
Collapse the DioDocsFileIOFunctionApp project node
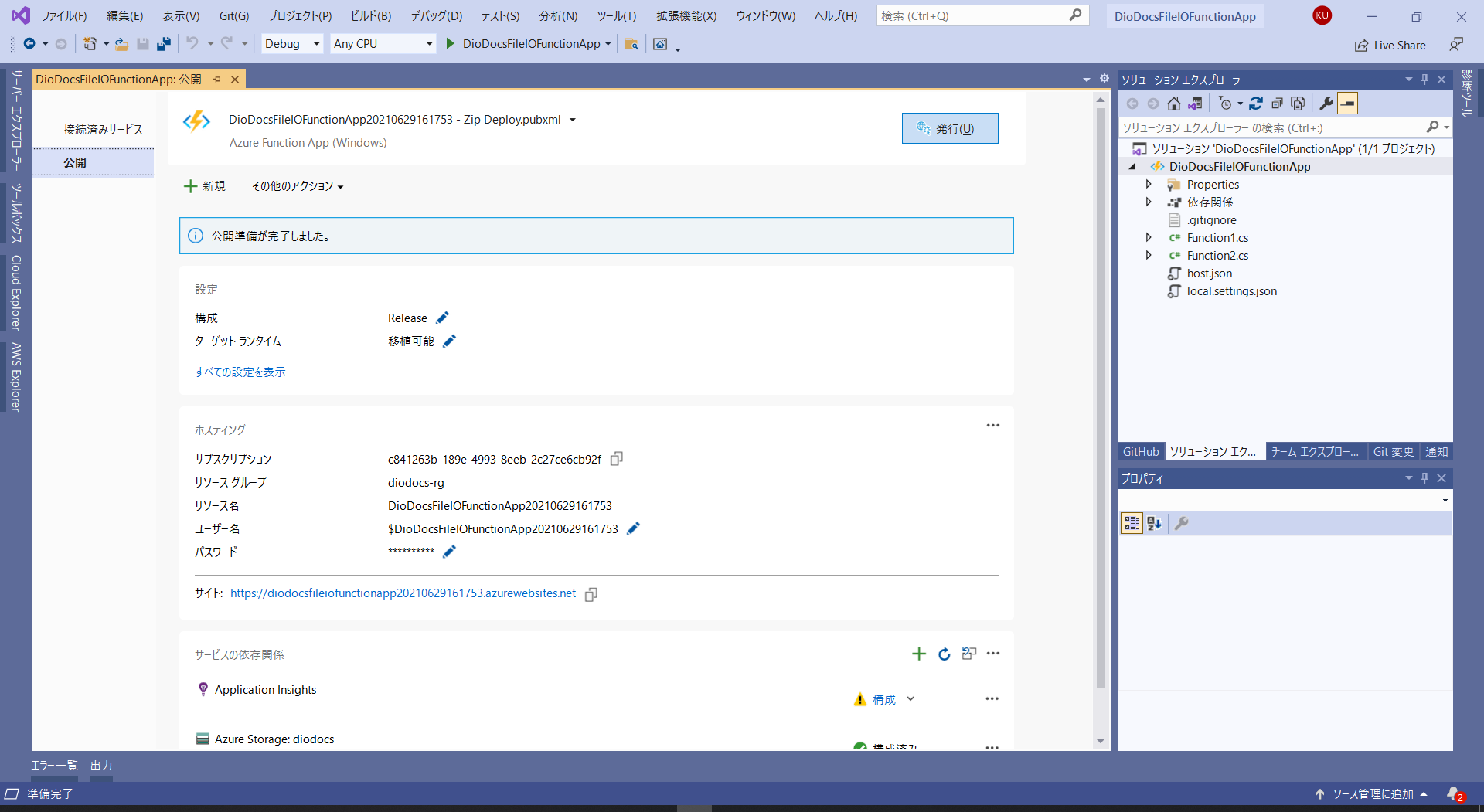(x=1132, y=167)
